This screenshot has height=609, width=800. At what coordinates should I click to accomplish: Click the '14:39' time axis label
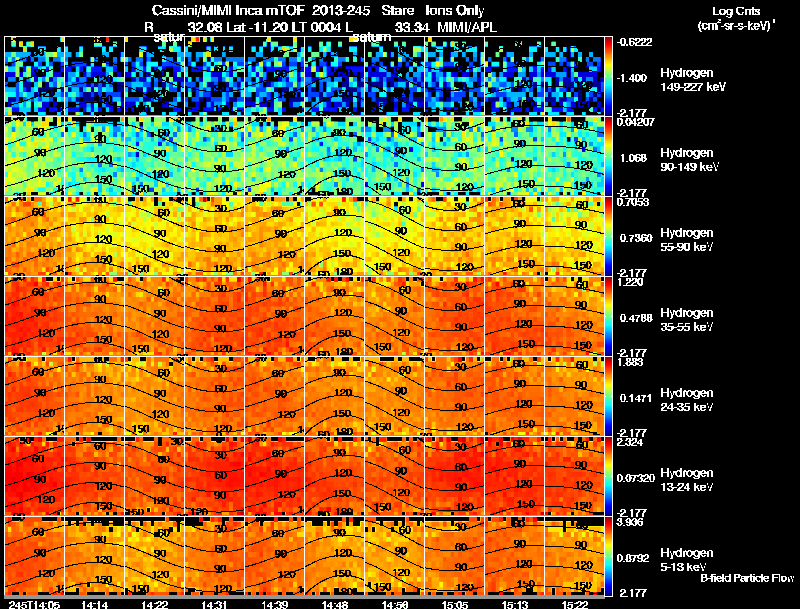[x=274, y=604]
